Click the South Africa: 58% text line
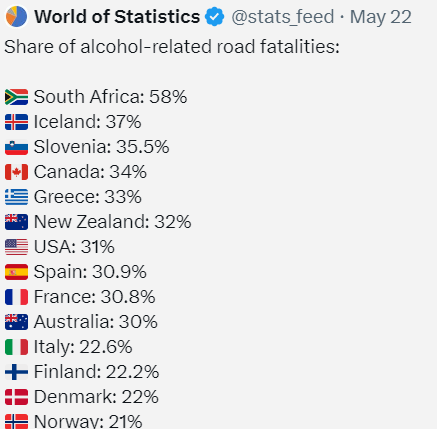The height and width of the screenshot is (429, 437). tap(110, 97)
